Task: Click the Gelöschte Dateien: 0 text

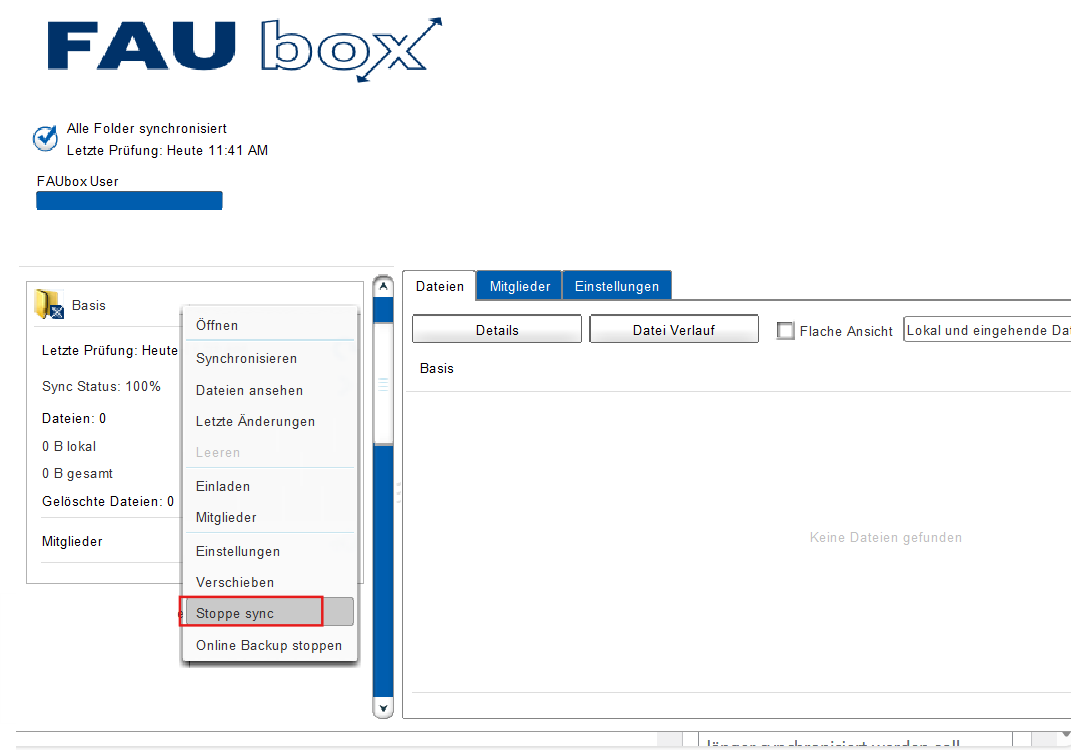Action: tap(108, 501)
